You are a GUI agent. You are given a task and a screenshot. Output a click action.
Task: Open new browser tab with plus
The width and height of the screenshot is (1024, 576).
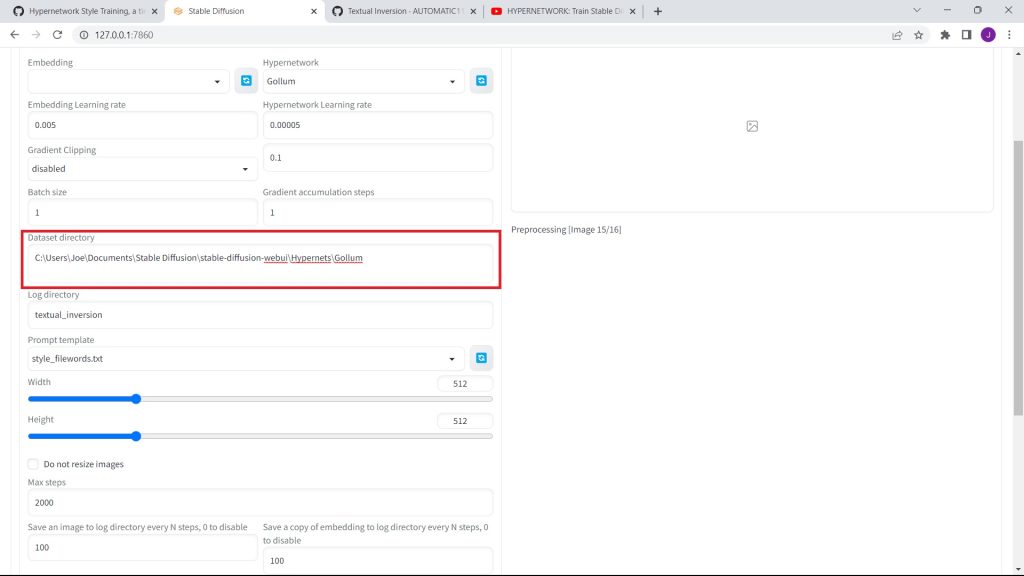(657, 11)
